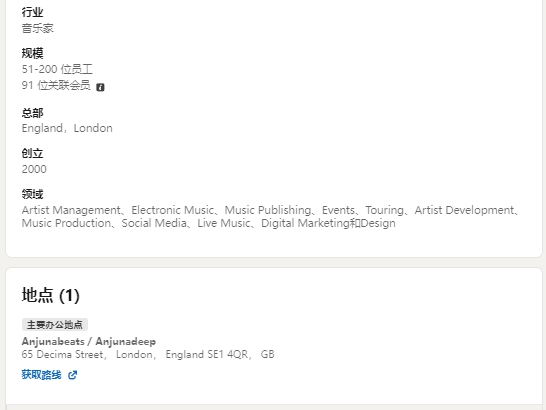Viewport: 546px width, 410px height.
Task: Click the 规模 label
Action: point(32,53)
